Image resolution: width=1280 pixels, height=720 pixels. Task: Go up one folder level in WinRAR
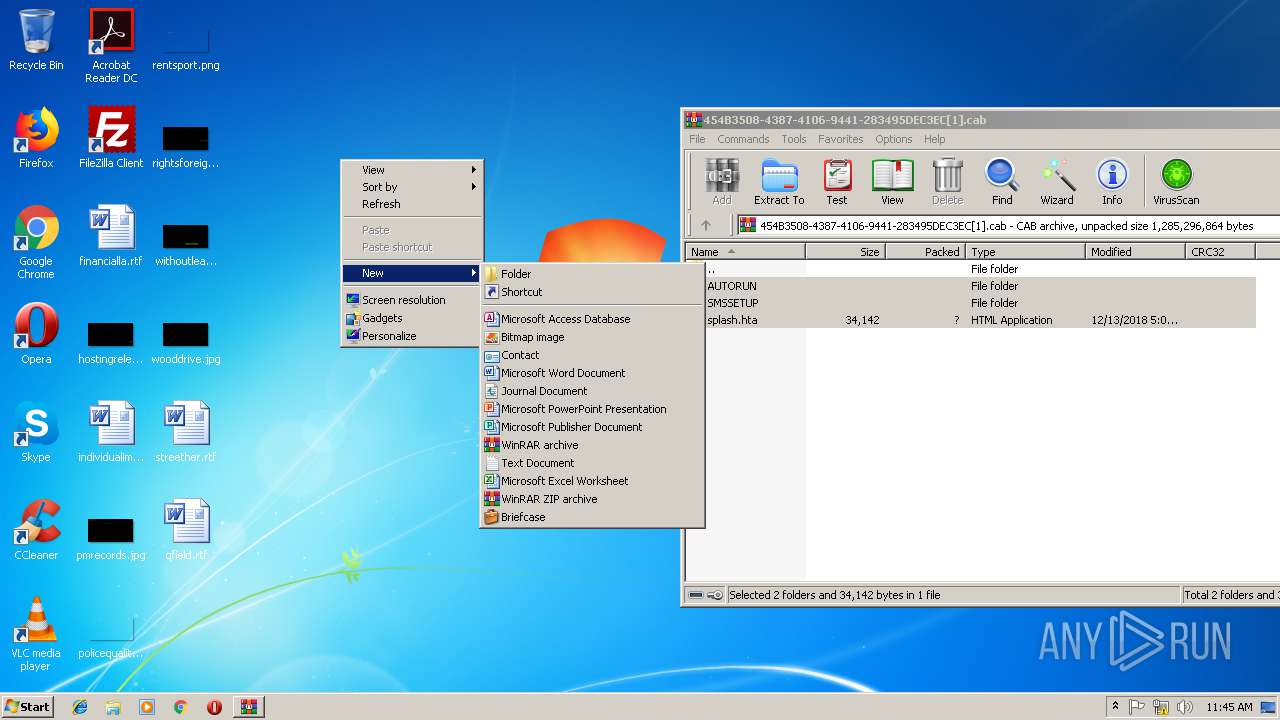[x=705, y=226]
